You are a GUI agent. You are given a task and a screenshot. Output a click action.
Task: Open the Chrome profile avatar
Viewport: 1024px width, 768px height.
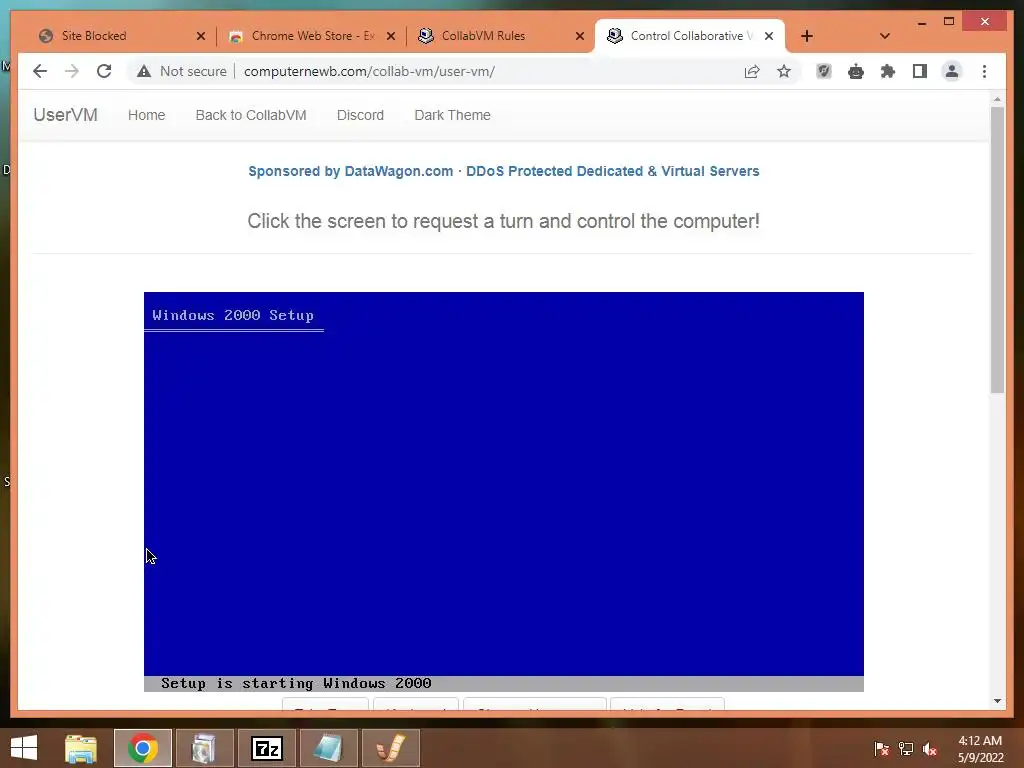point(952,71)
